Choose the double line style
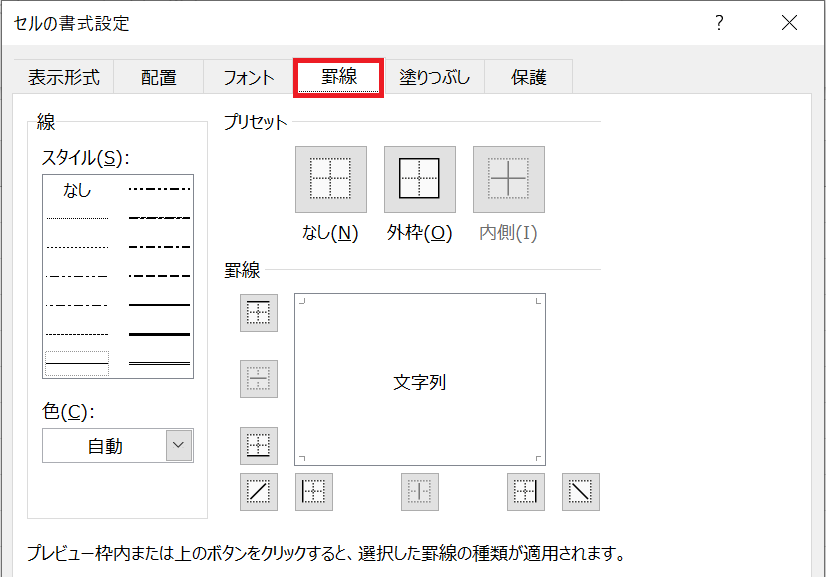This screenshot has height=577, width=826. click(x=159, y=362)
